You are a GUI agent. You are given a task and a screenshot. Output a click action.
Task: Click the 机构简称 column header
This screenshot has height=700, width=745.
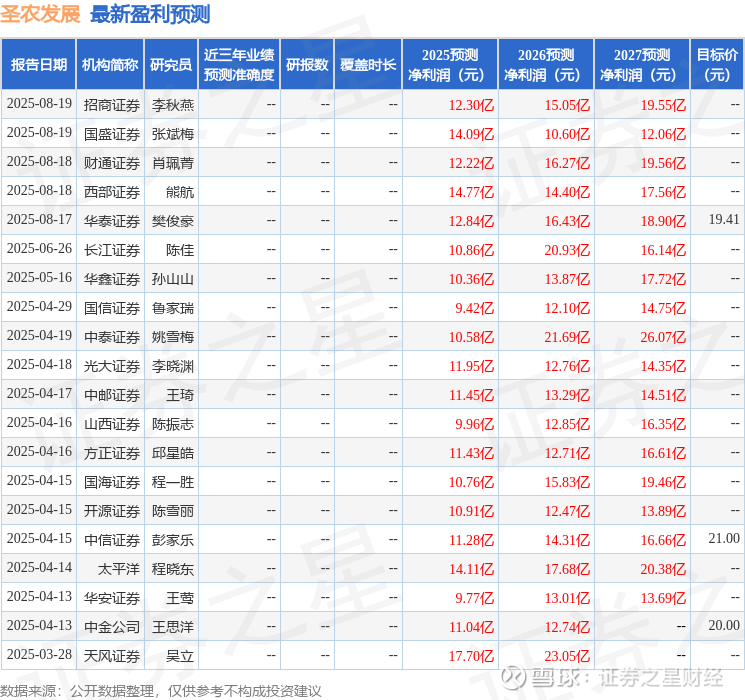(110, 65)
